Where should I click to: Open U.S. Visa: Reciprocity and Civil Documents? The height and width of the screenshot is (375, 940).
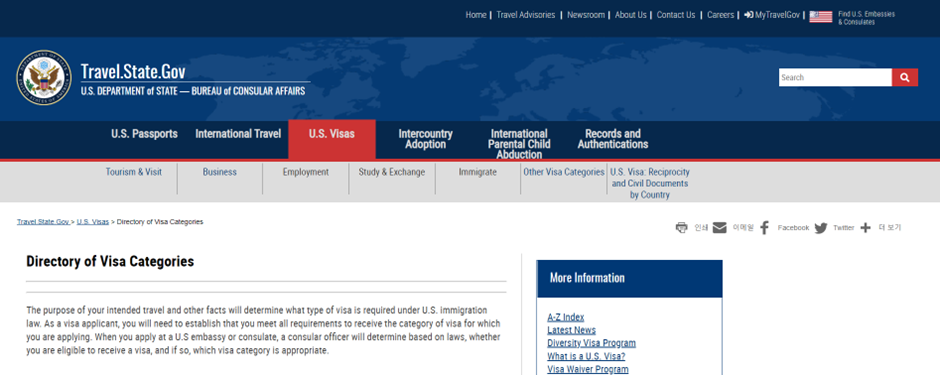[650, 183]
